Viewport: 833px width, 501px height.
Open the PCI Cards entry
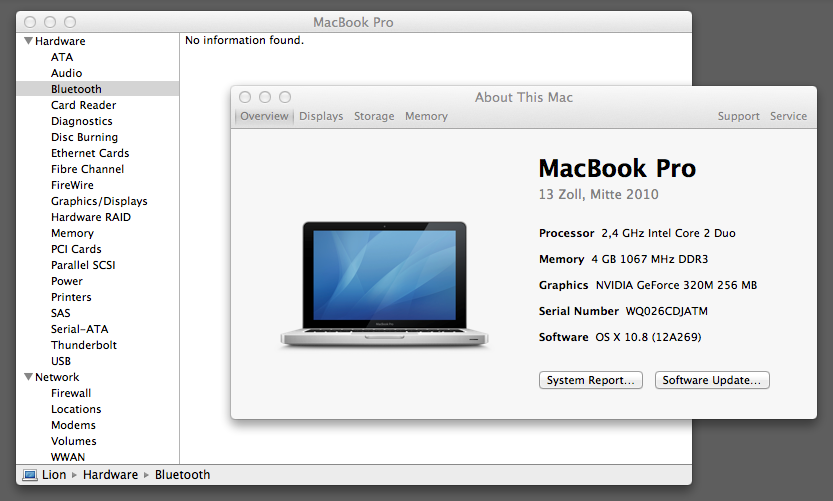click(x=76, y=249)
